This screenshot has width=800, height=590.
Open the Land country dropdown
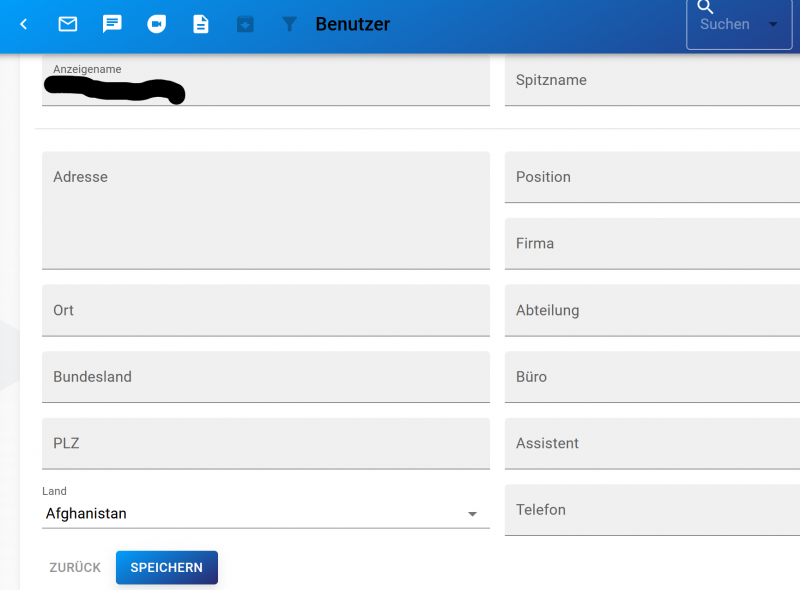[265, 514]
